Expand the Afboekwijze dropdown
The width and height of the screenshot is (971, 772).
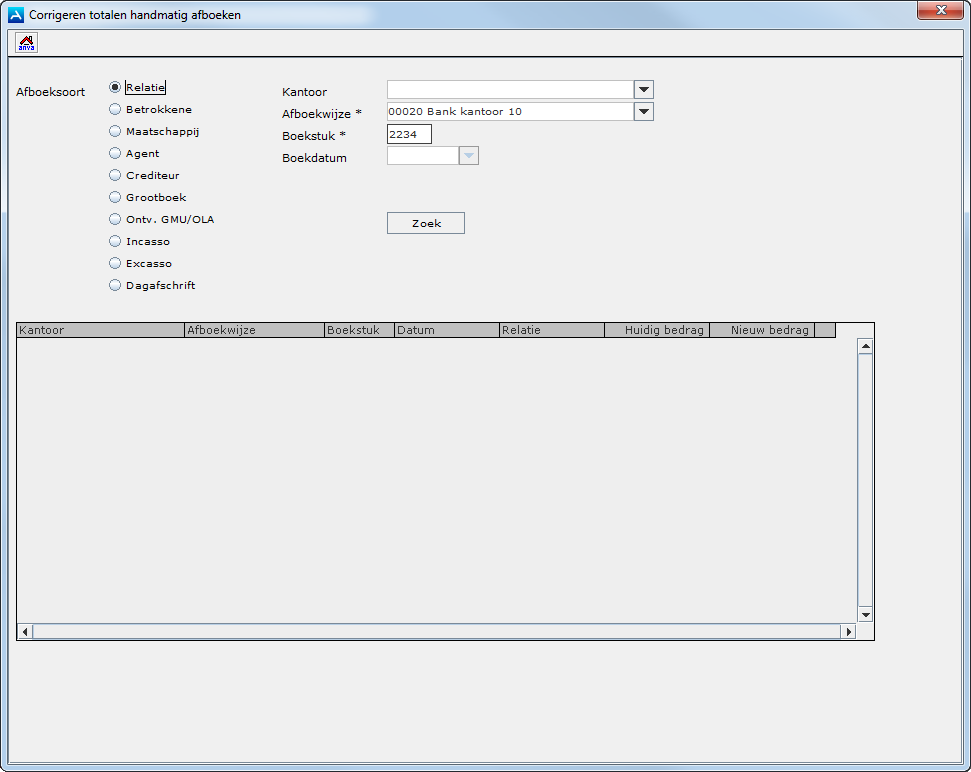click(x=644, y=112)
